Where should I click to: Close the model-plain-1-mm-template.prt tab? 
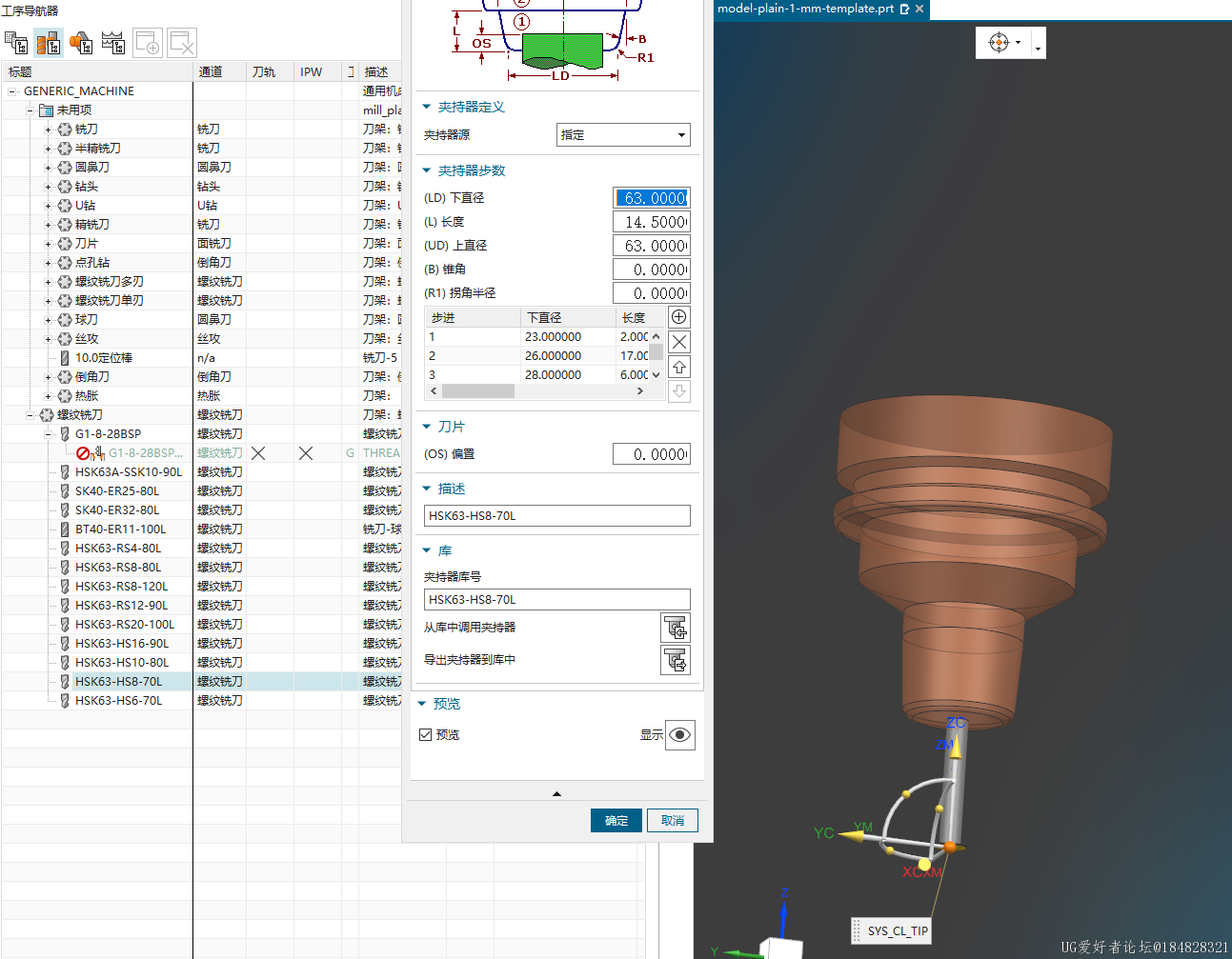coord(919,9)
